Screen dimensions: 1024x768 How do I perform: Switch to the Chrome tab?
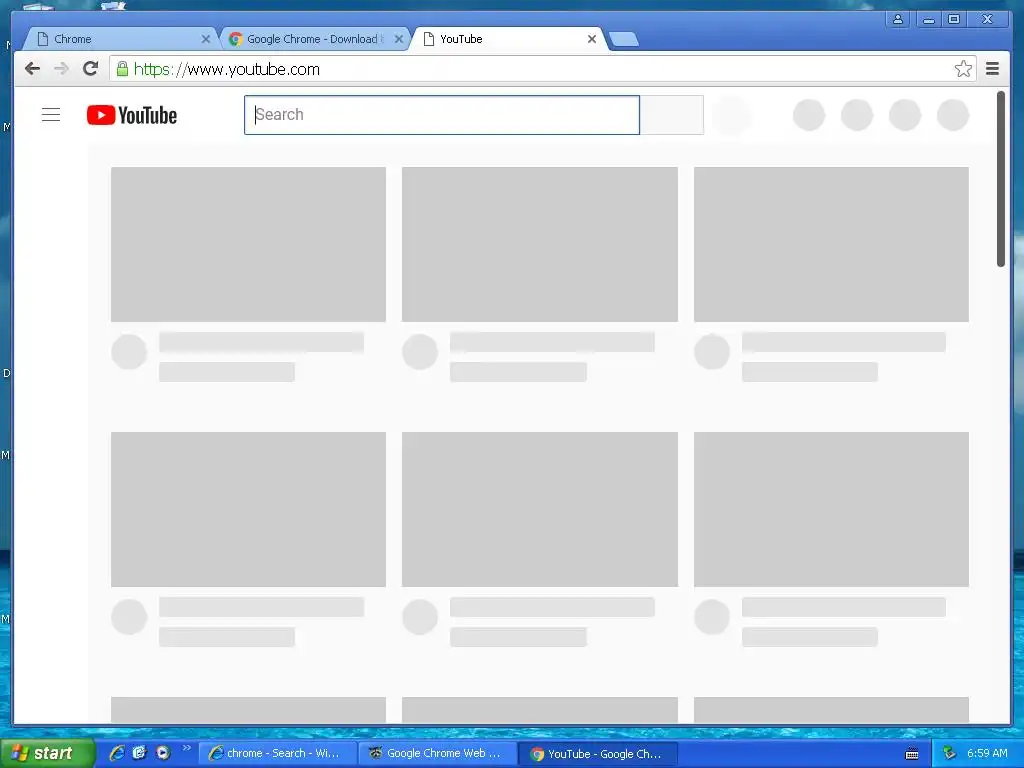coord(121,39)
